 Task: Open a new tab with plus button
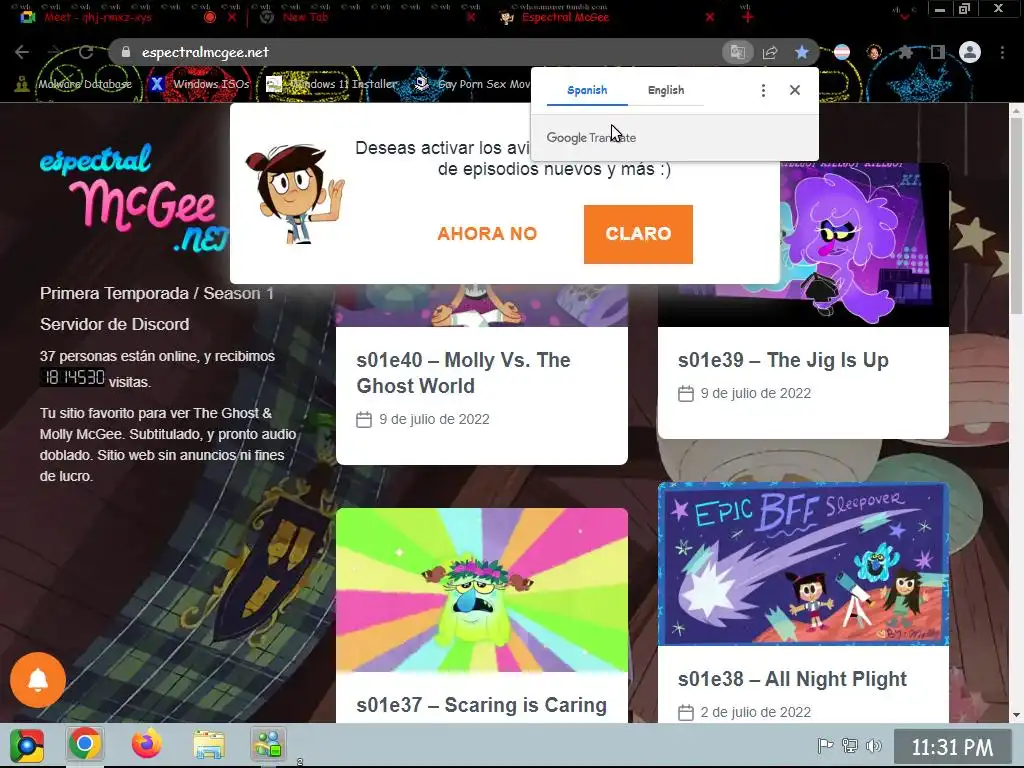click(x=748, y=17)
